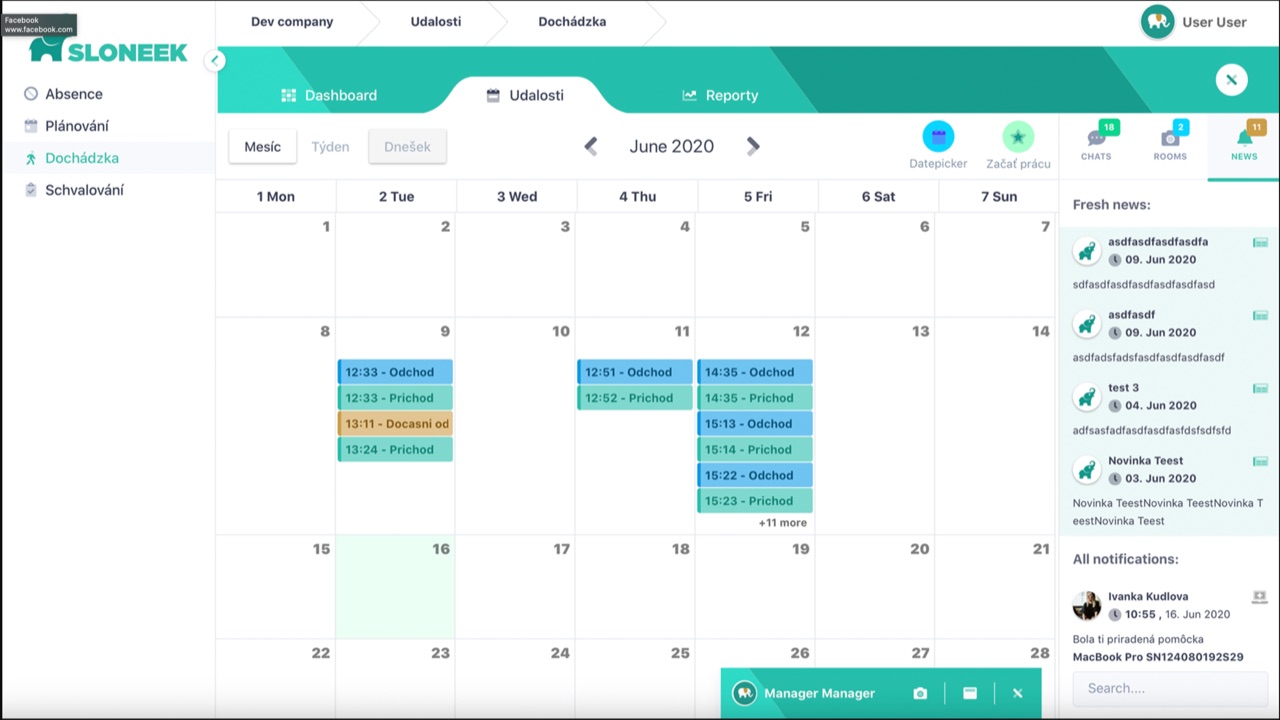Open the Datepicker calendar icon
Image resolution: width=1280 pixels, height=720 pixels.
point(938,136)
